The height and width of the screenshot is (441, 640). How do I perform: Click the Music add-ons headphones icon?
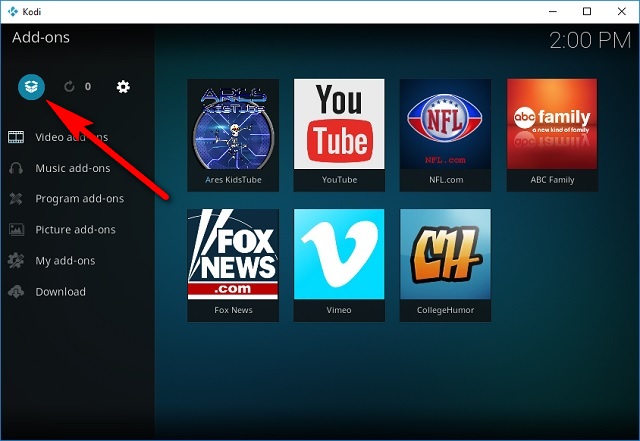[16, 168]
